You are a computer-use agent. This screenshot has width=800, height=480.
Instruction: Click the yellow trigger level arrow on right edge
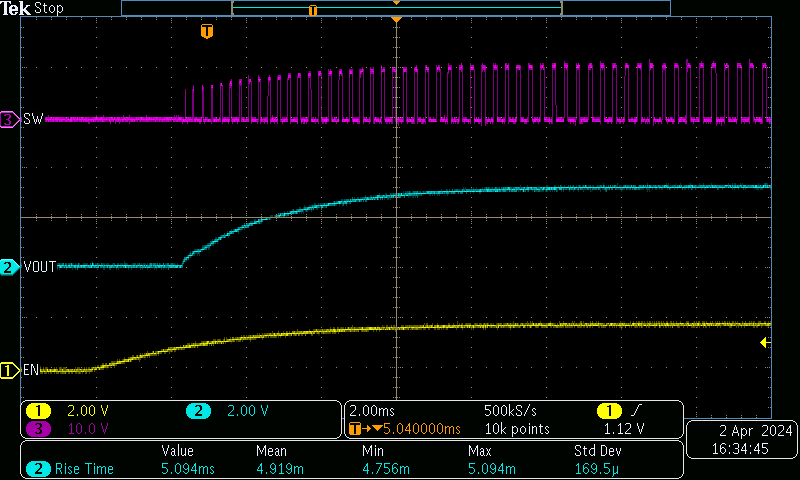coord(765,343)
